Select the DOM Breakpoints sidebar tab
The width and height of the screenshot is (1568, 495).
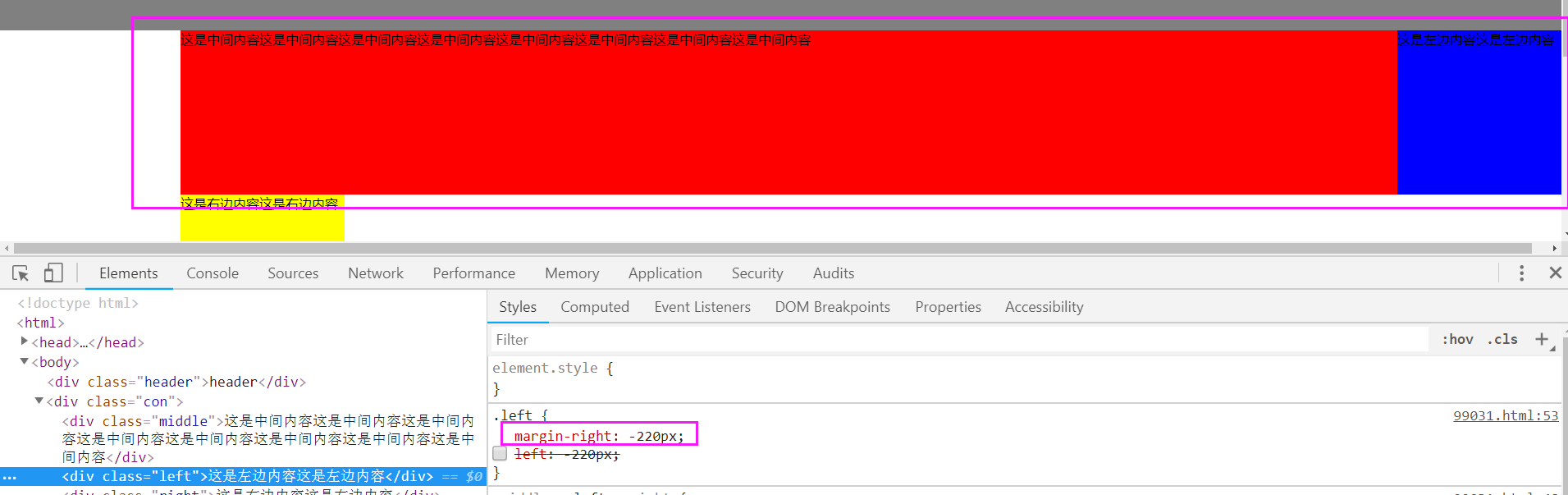pos(833,307)
